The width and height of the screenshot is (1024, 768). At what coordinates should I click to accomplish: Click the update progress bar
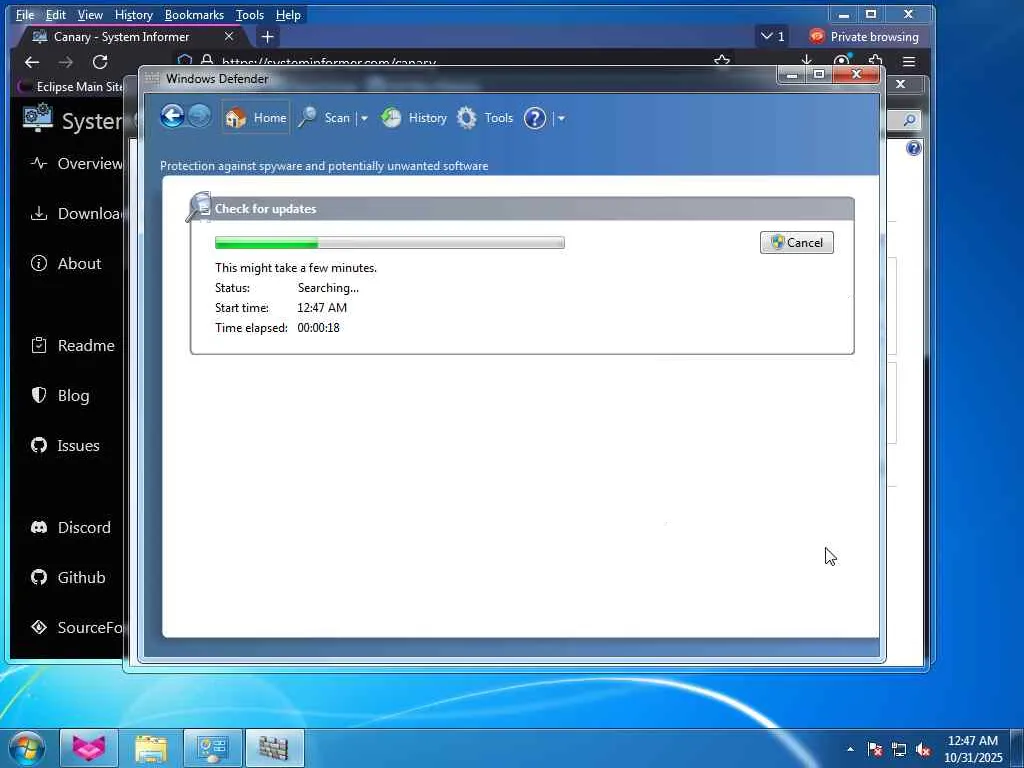point(390,242)
